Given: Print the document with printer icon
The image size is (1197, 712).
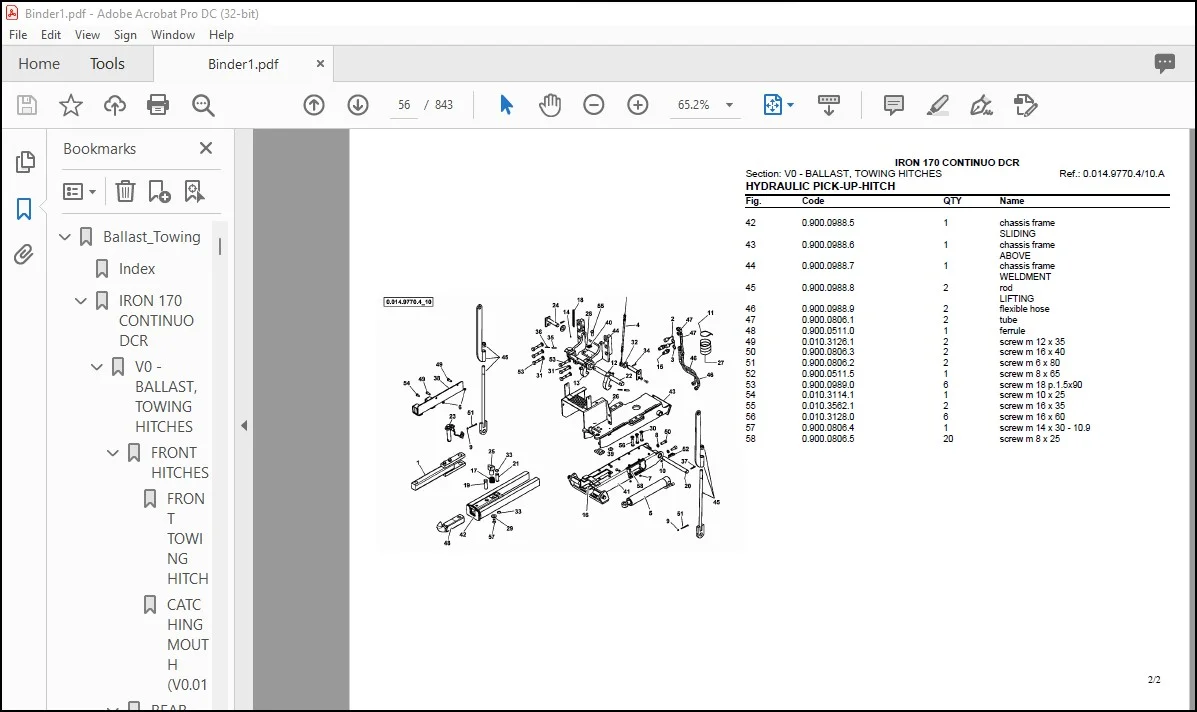Looking at the screenshot, I should [158, 105].
